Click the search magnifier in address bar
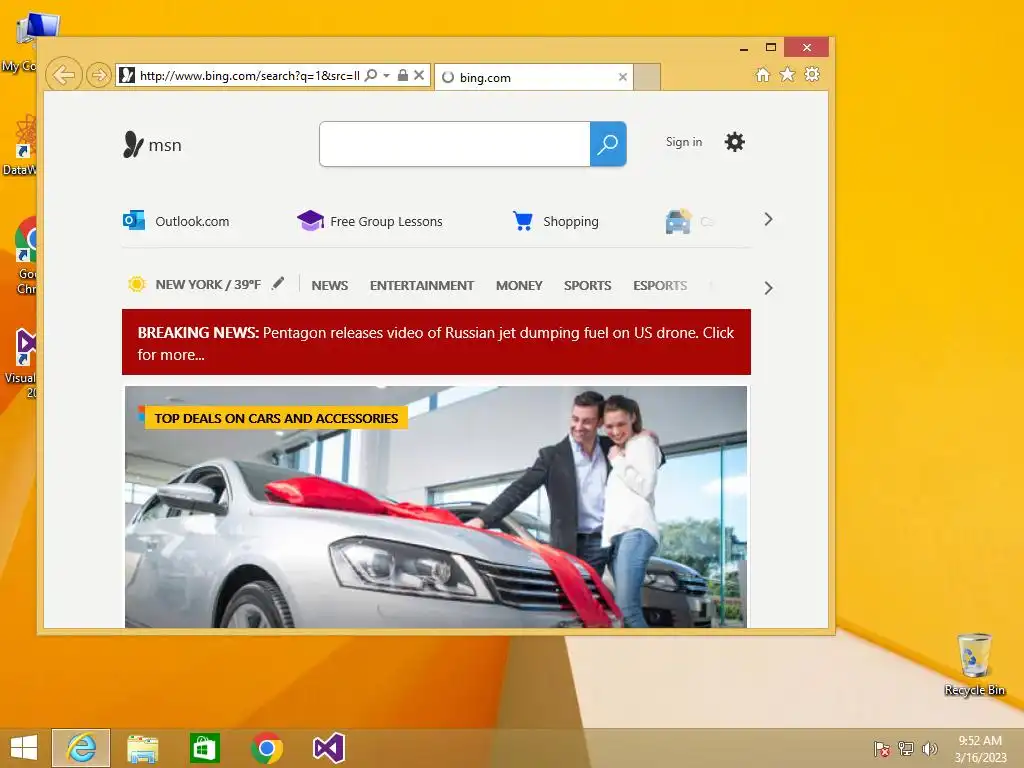Screen dimensions: 1024x768 [371, 75]
